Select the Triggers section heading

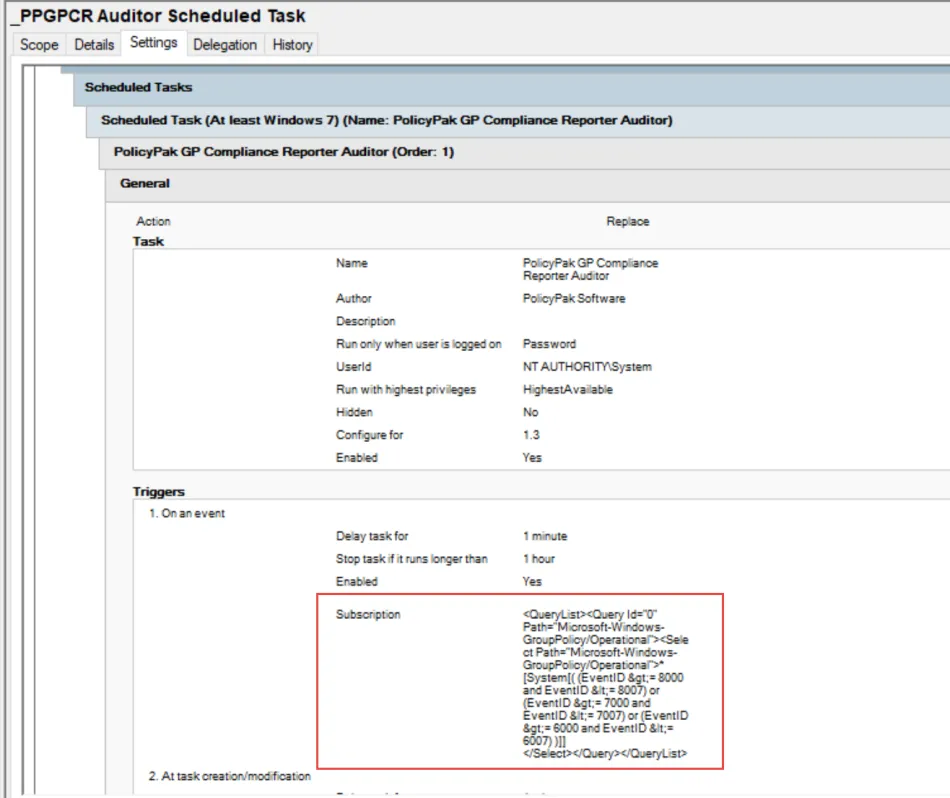tap(159, 491)
